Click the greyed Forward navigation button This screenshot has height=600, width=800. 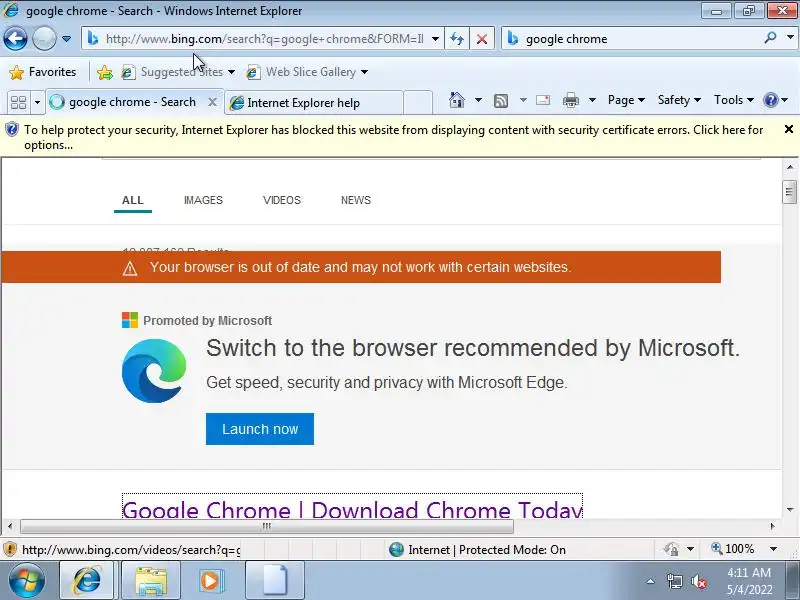(x=44, y=38)
